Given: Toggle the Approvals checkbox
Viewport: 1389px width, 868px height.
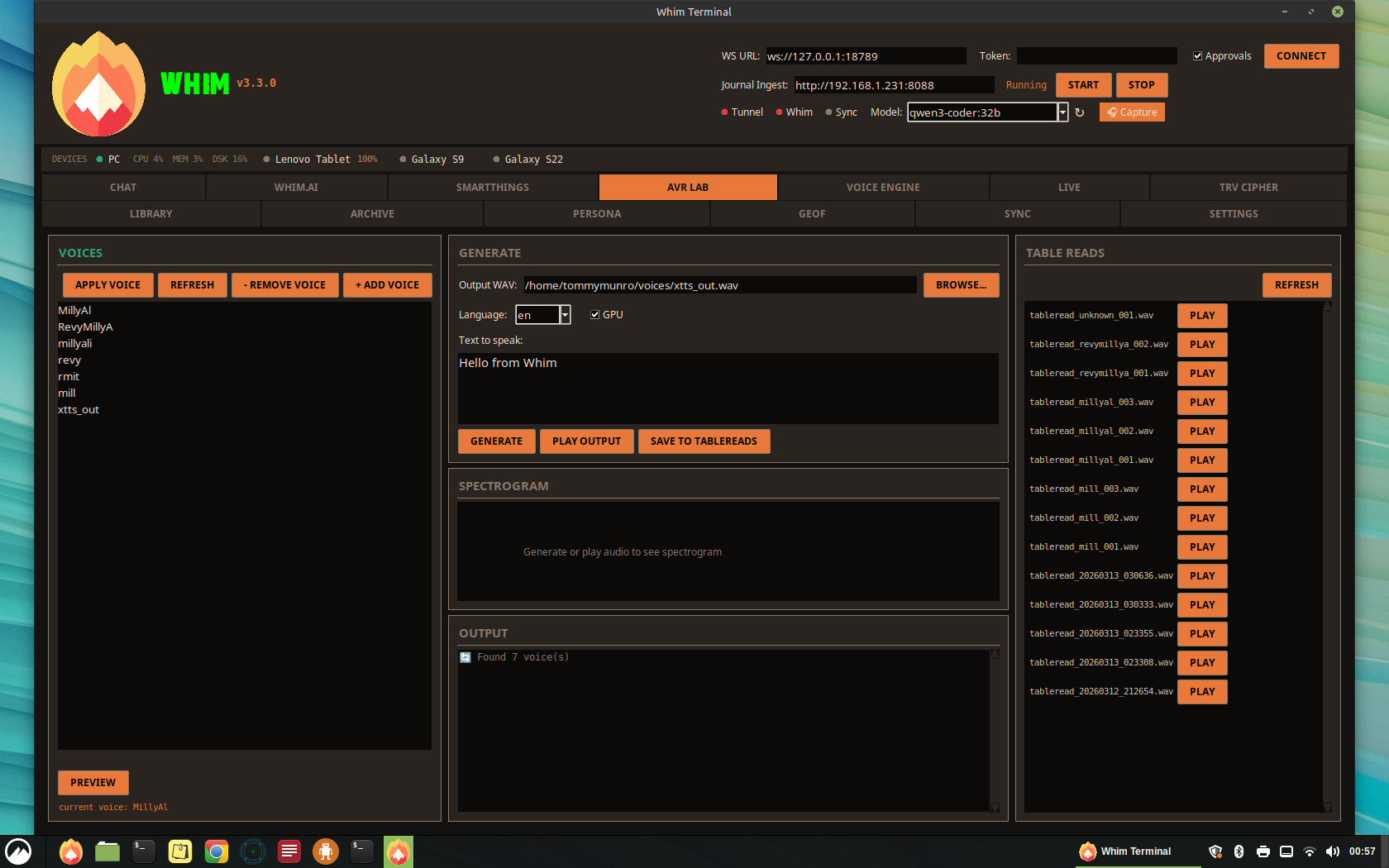Looking at the screenshot, I should (1198, 55).
